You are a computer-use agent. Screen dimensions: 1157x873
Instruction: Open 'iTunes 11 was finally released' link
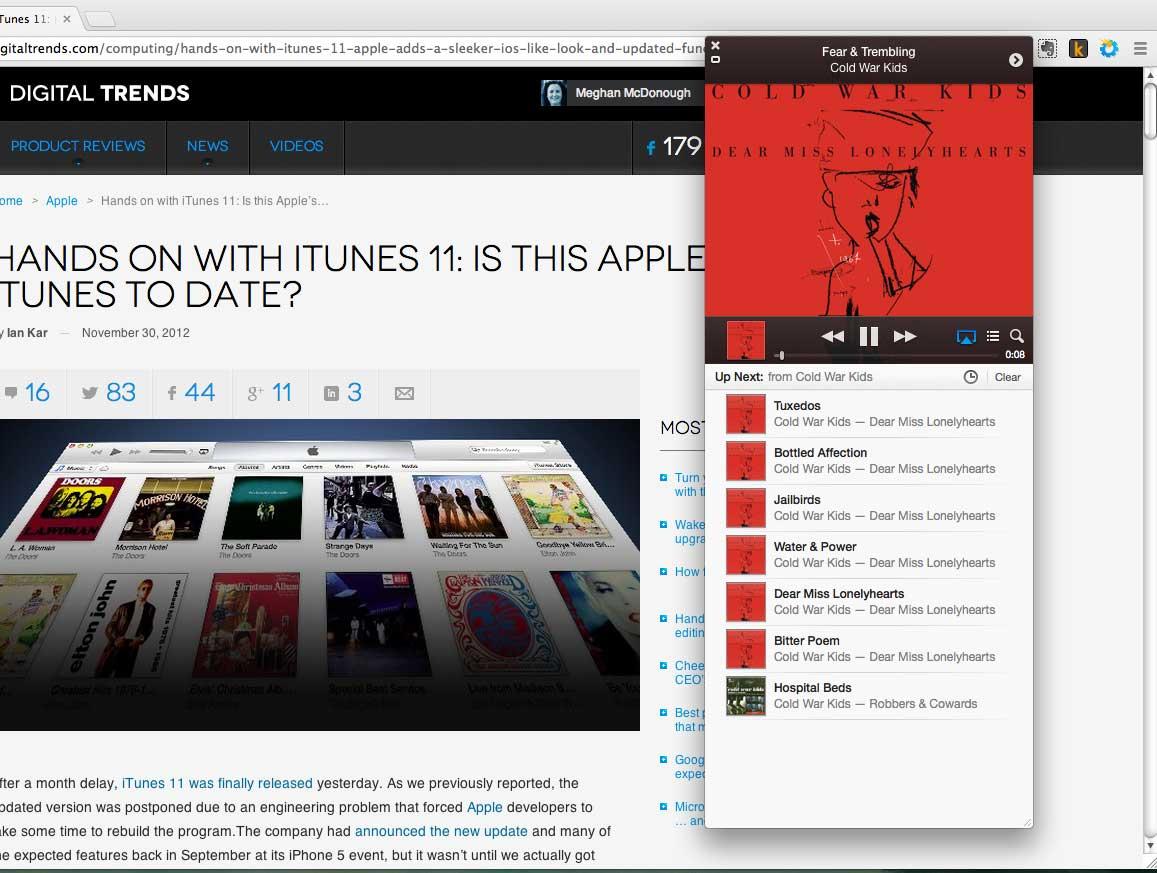point(217,783)
